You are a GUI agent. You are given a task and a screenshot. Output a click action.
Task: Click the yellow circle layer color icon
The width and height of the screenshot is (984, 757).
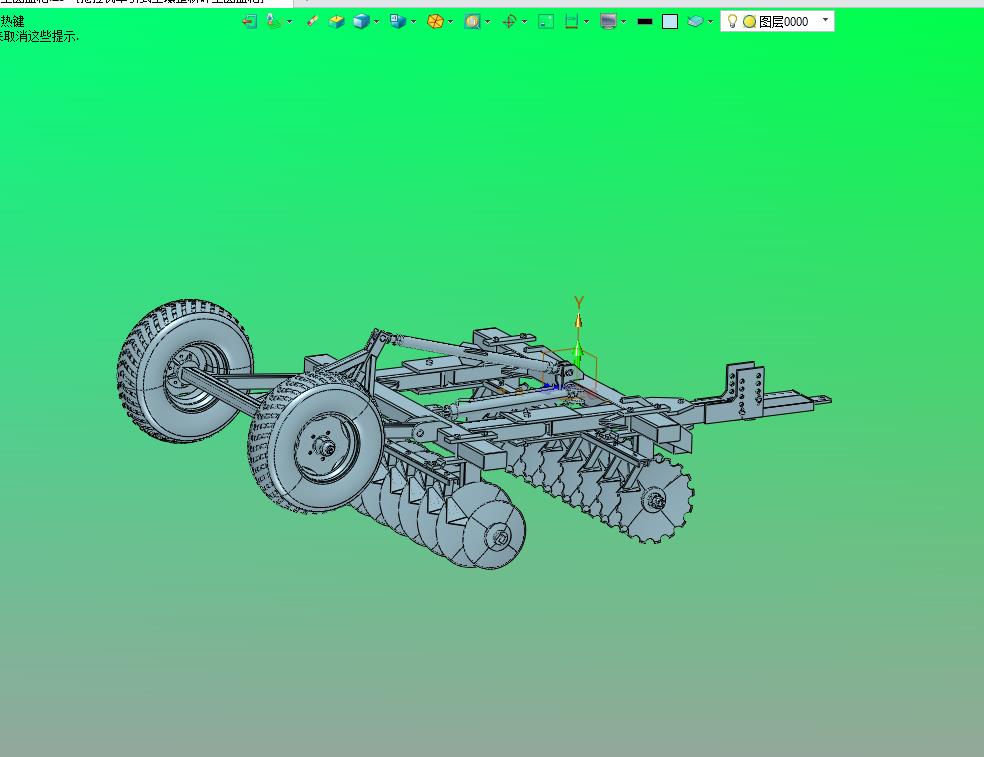click(x=749, y=22)
